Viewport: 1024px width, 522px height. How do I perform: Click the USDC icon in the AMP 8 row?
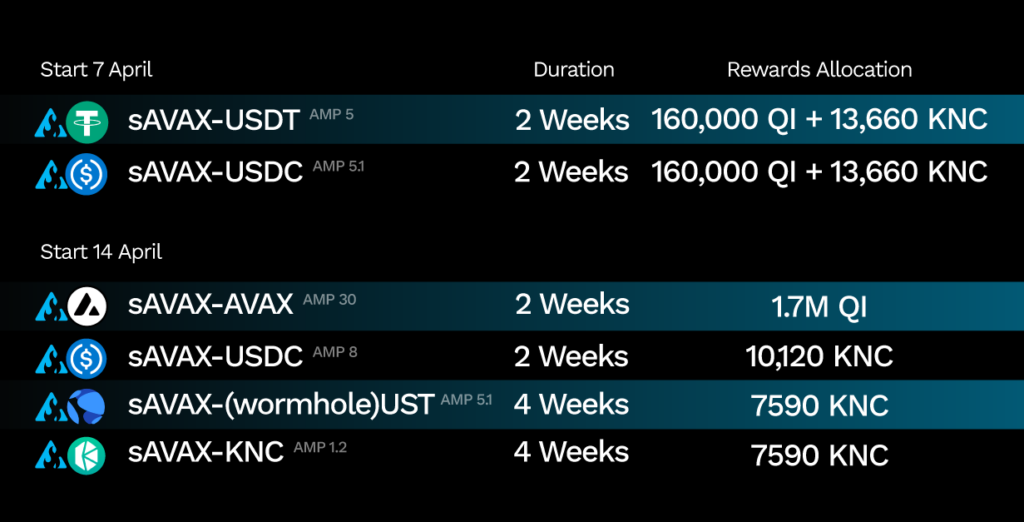tap(86, 358)
